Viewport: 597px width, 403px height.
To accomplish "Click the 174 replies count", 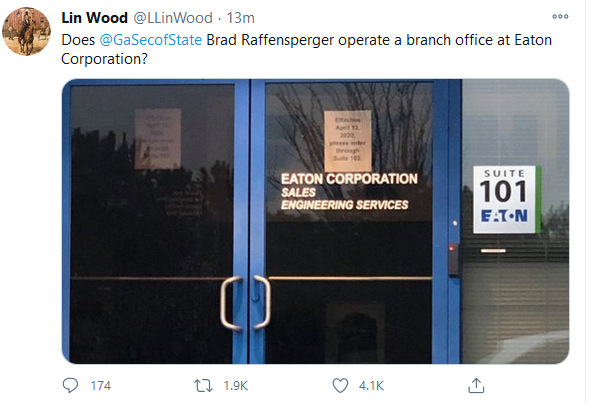I will tap(101, 385).
